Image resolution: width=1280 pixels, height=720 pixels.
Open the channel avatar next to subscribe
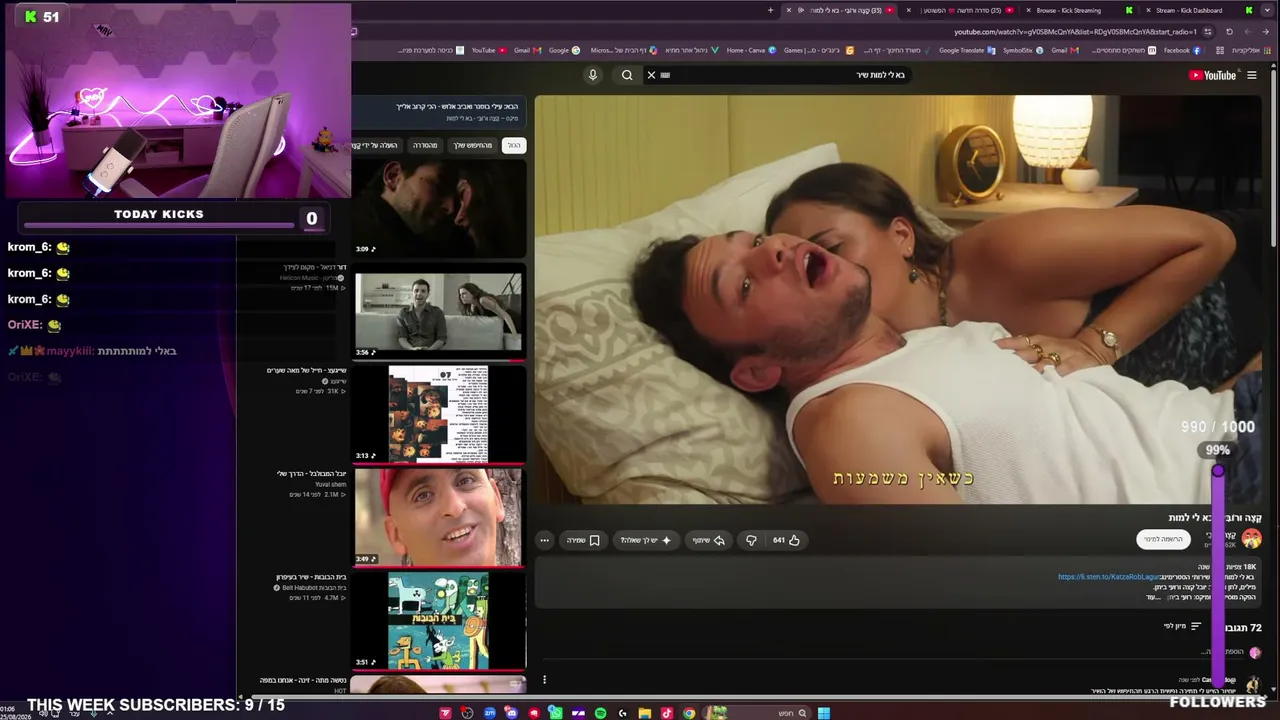(1251, 539)
